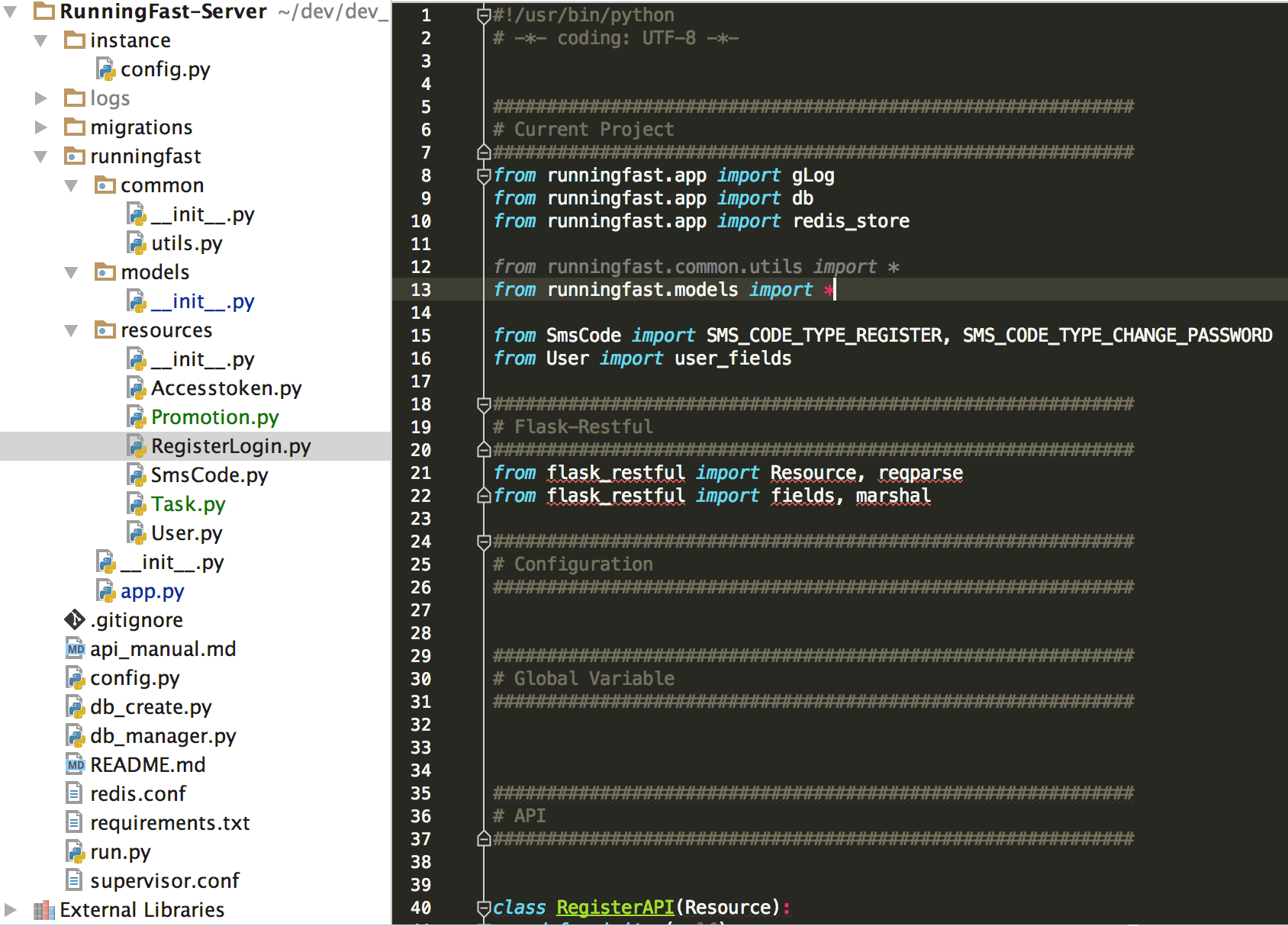
Task: Click the resources package folder icon
Action: [105, 330]
